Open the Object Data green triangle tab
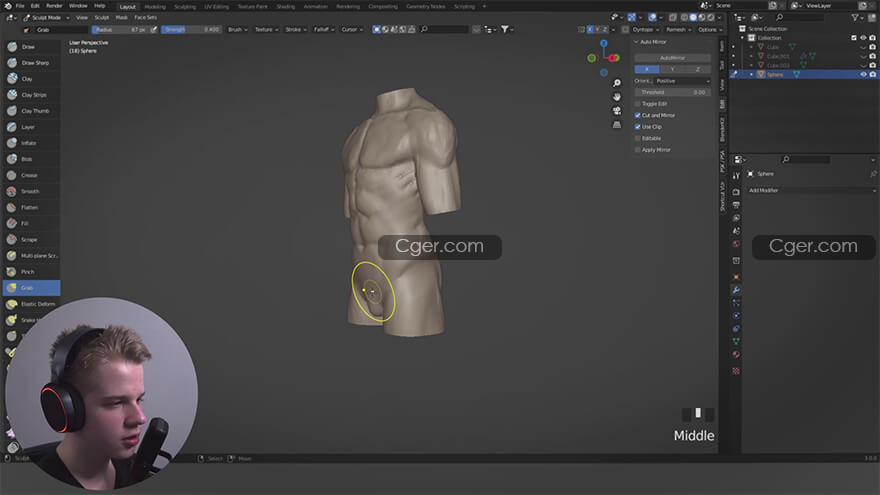 click(736, 341)
